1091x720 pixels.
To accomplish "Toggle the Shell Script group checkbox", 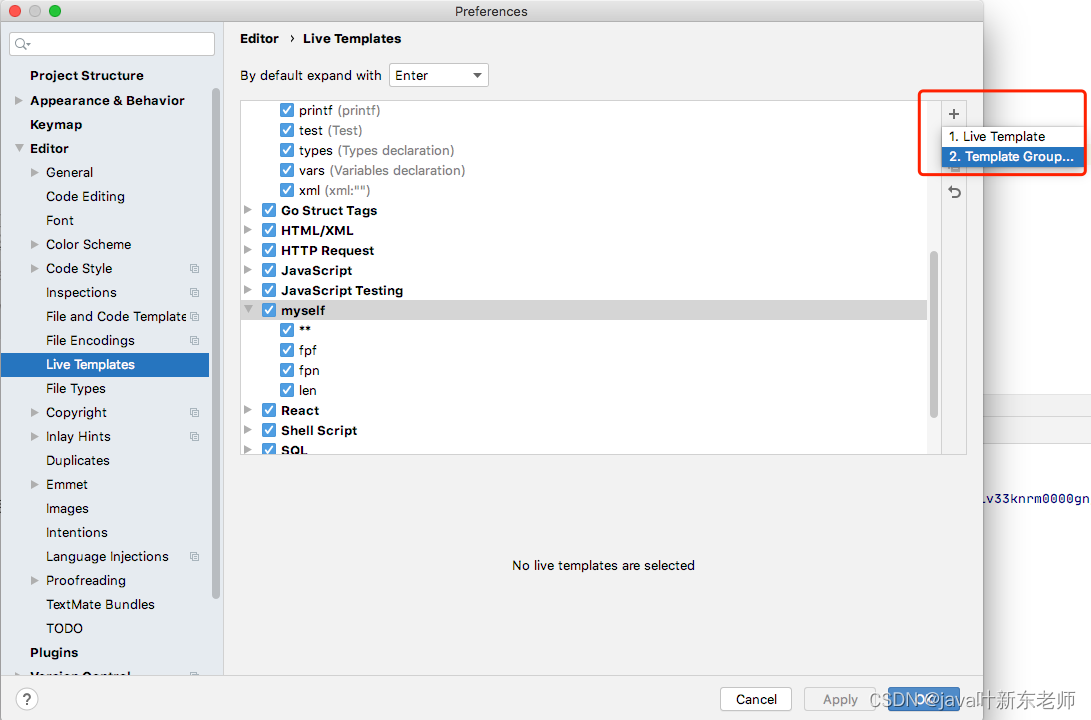I will [x=269, y=431].
